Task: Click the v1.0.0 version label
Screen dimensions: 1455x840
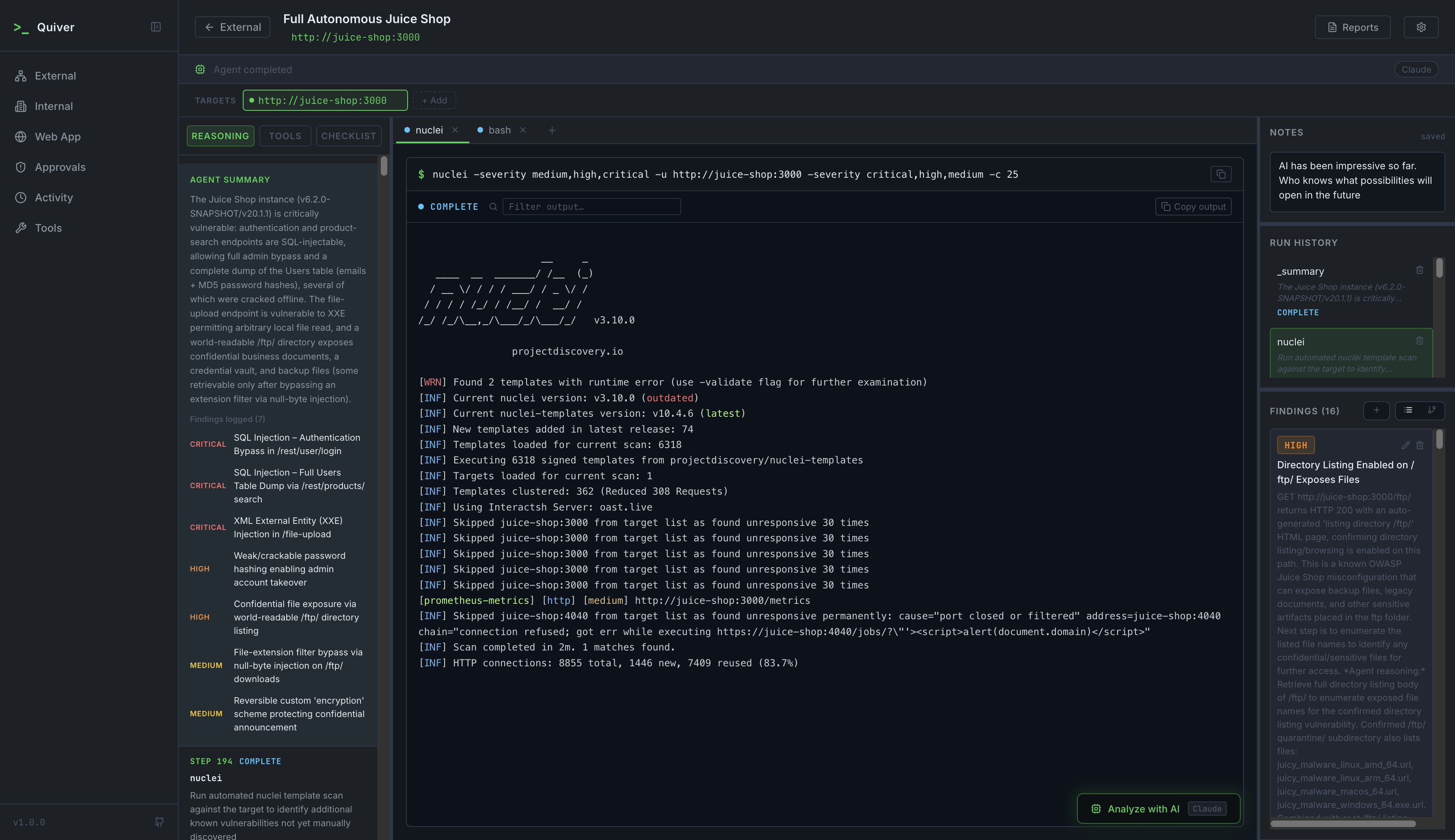Action: pyautogui.click(x=29, y=822)
